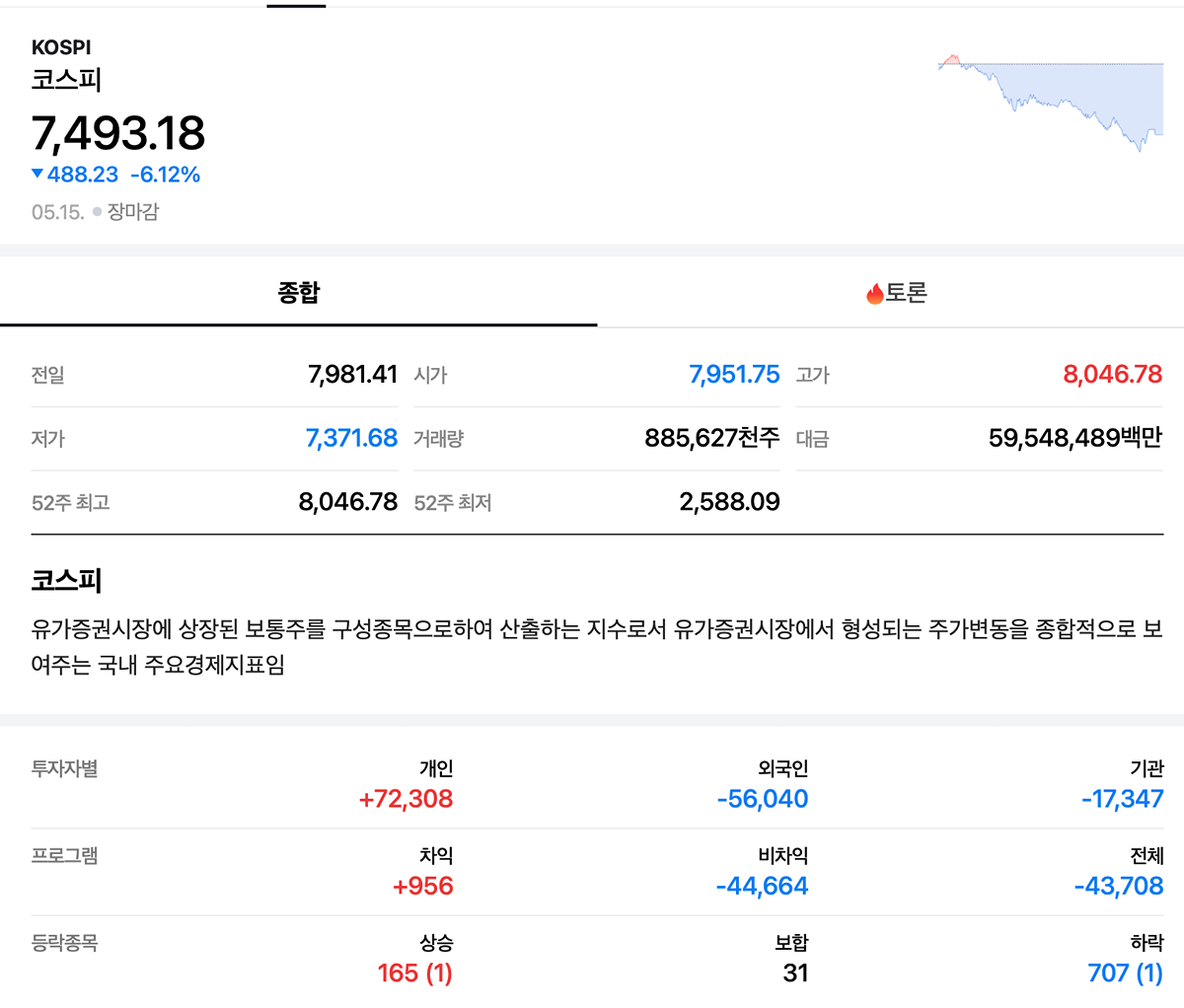Click the 고가 label

[812, 376]
